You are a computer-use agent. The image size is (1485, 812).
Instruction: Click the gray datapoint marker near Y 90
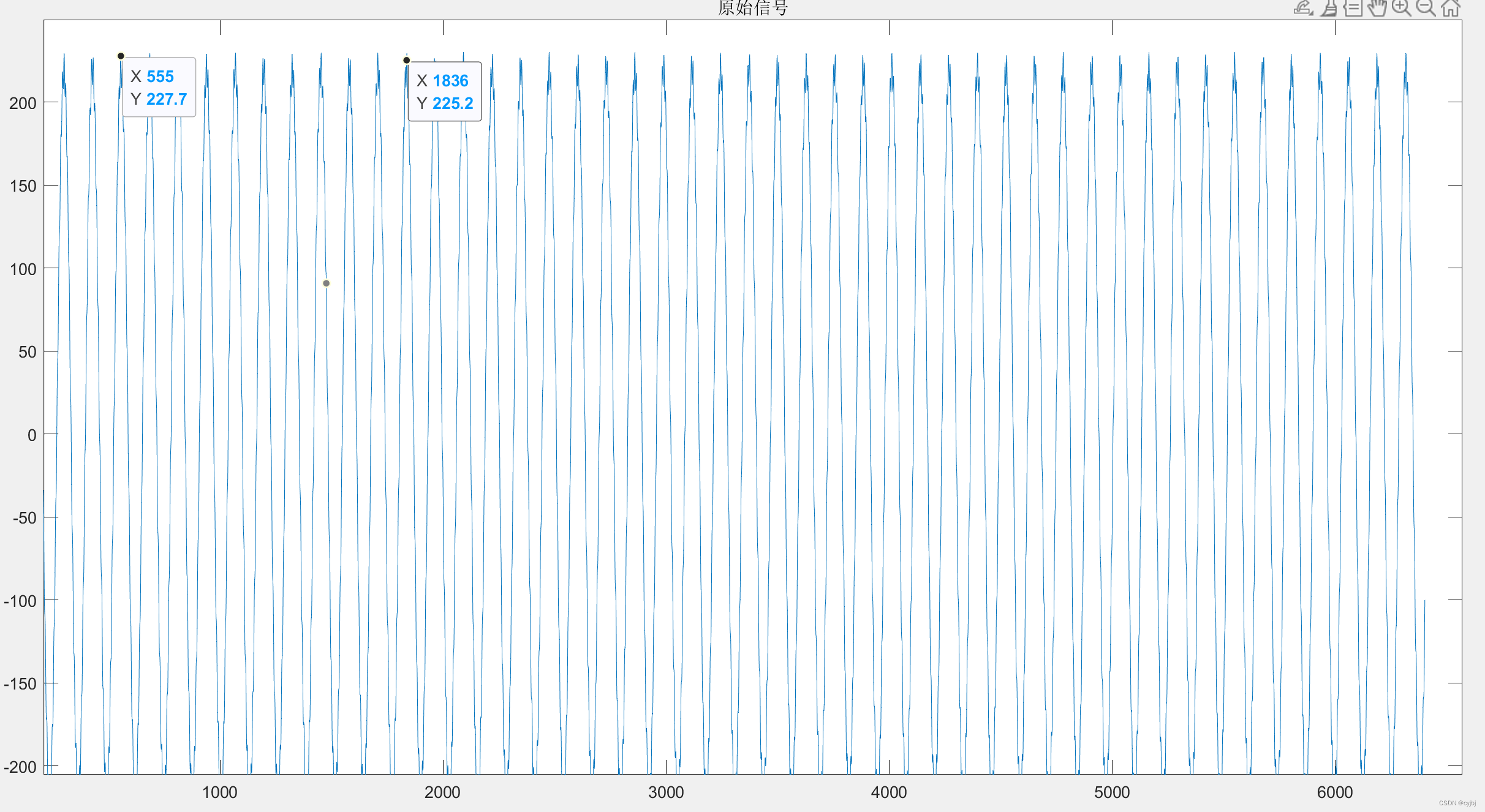point(326,283)
